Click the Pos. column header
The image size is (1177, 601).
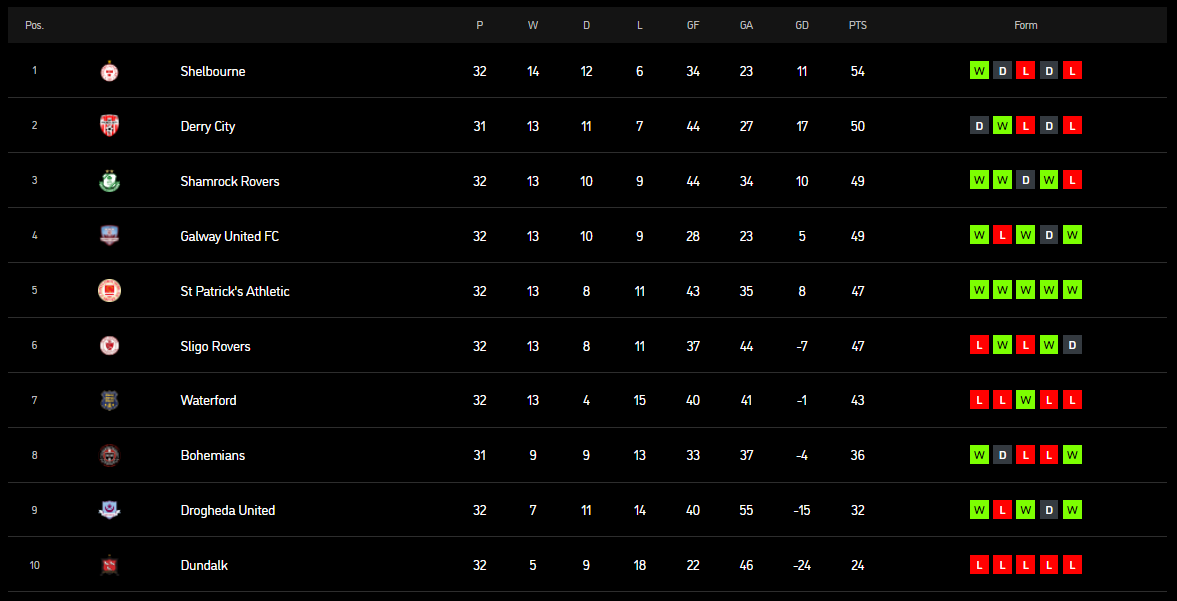pyautogui.click(x=35, y=26)
